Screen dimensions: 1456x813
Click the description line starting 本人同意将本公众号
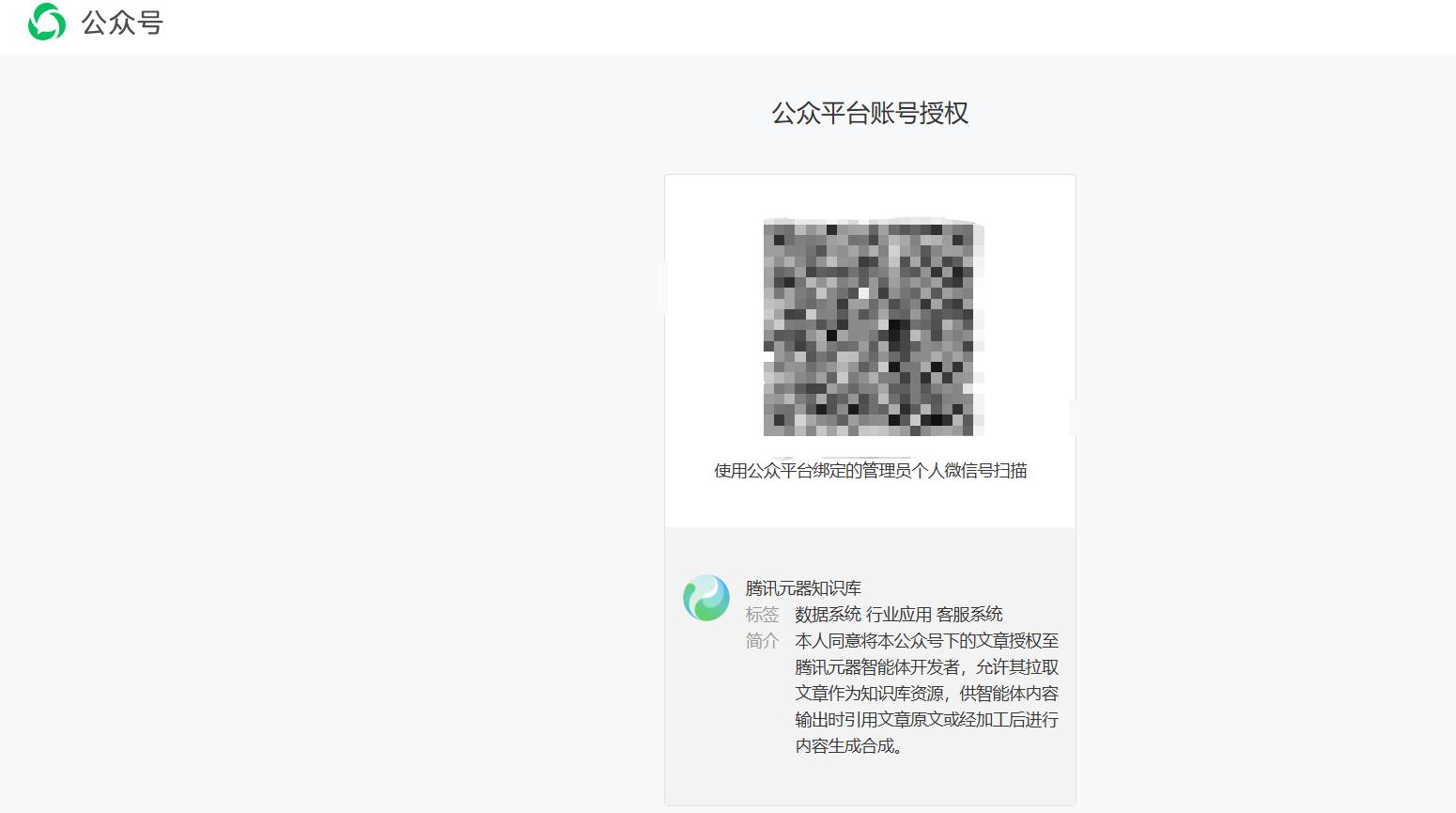click(926, 641)
